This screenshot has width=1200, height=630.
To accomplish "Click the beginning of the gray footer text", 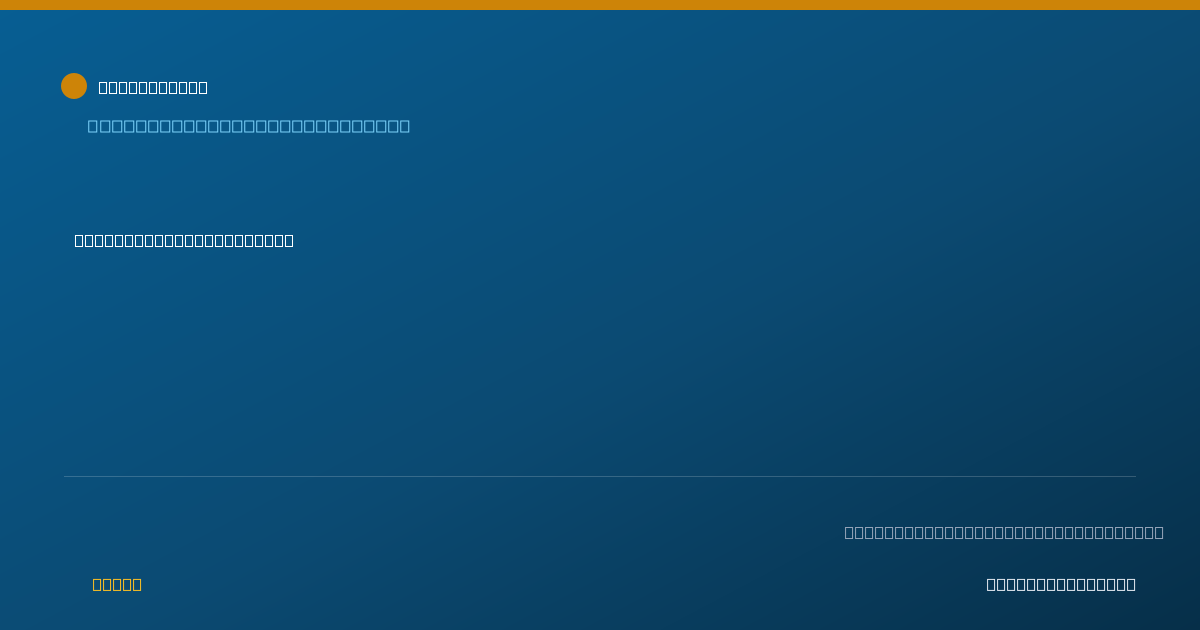I will point(849,532).
